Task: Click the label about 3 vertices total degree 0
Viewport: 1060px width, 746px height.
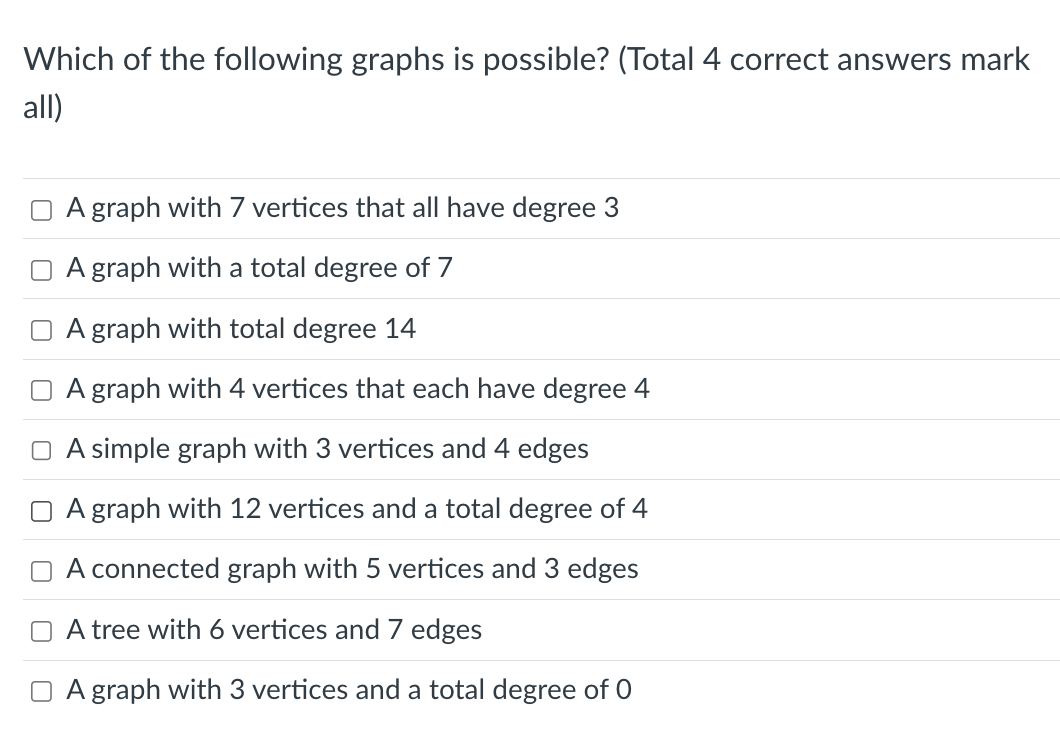Action: pos(348,689)
